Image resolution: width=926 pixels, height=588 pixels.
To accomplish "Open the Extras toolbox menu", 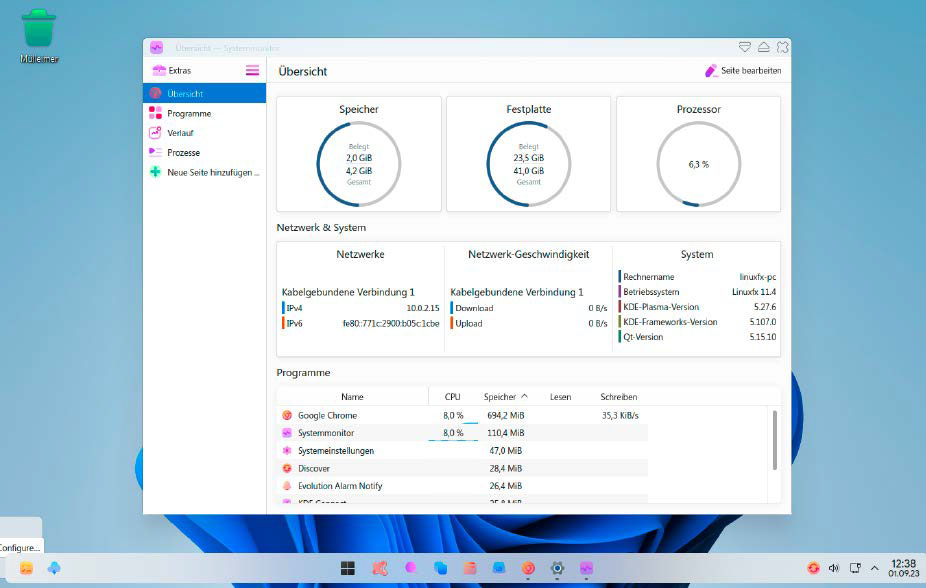I will [172, 71].
